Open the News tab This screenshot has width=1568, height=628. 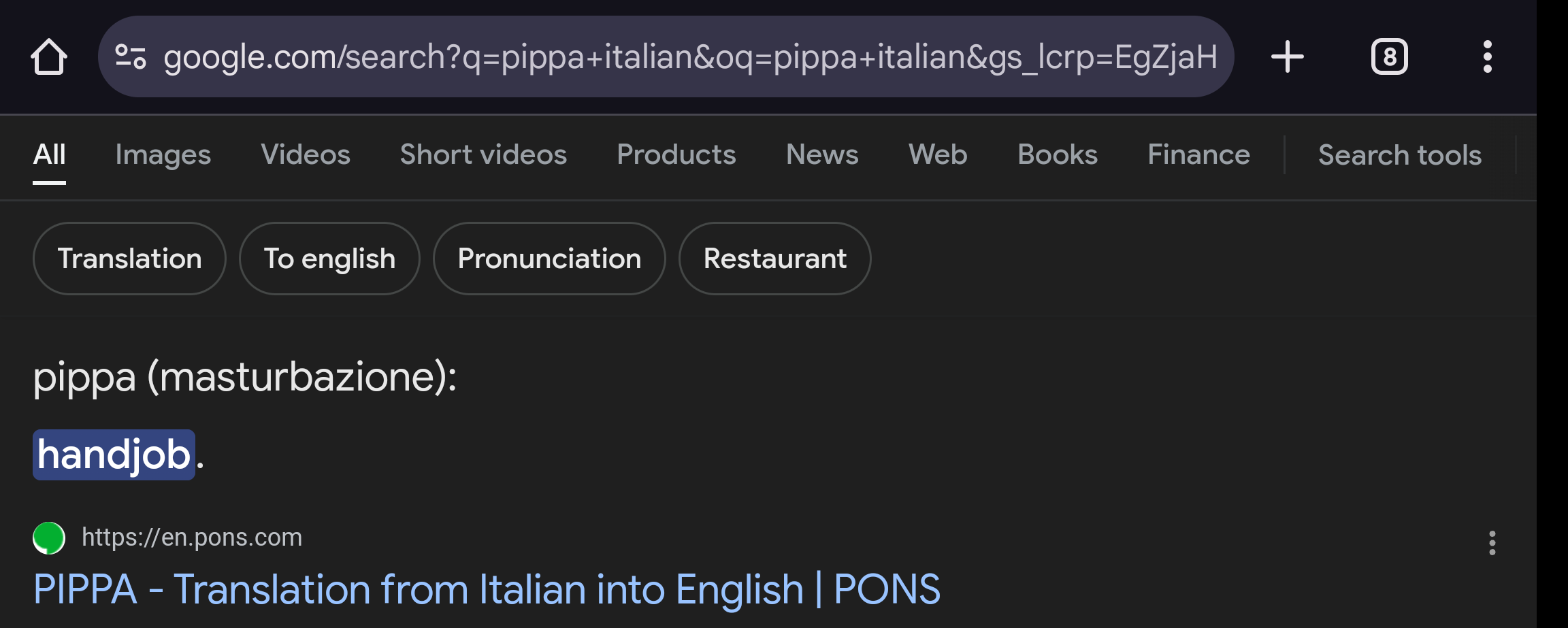click(822, 155)
